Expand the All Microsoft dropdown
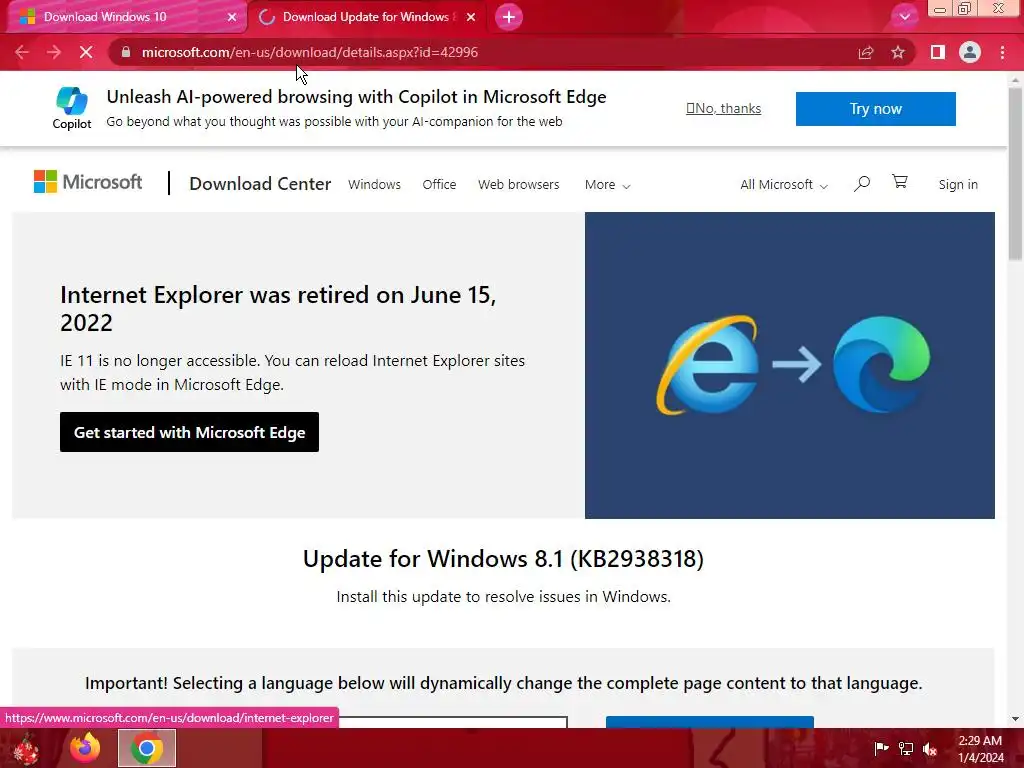 (x=784, y=185)
